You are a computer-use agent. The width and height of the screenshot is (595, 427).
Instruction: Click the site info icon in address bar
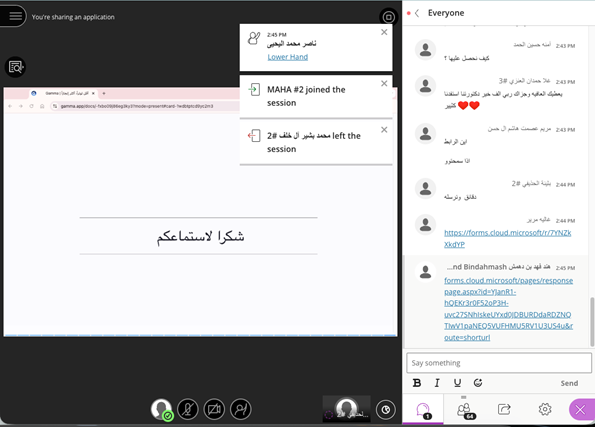click(55, 106)
